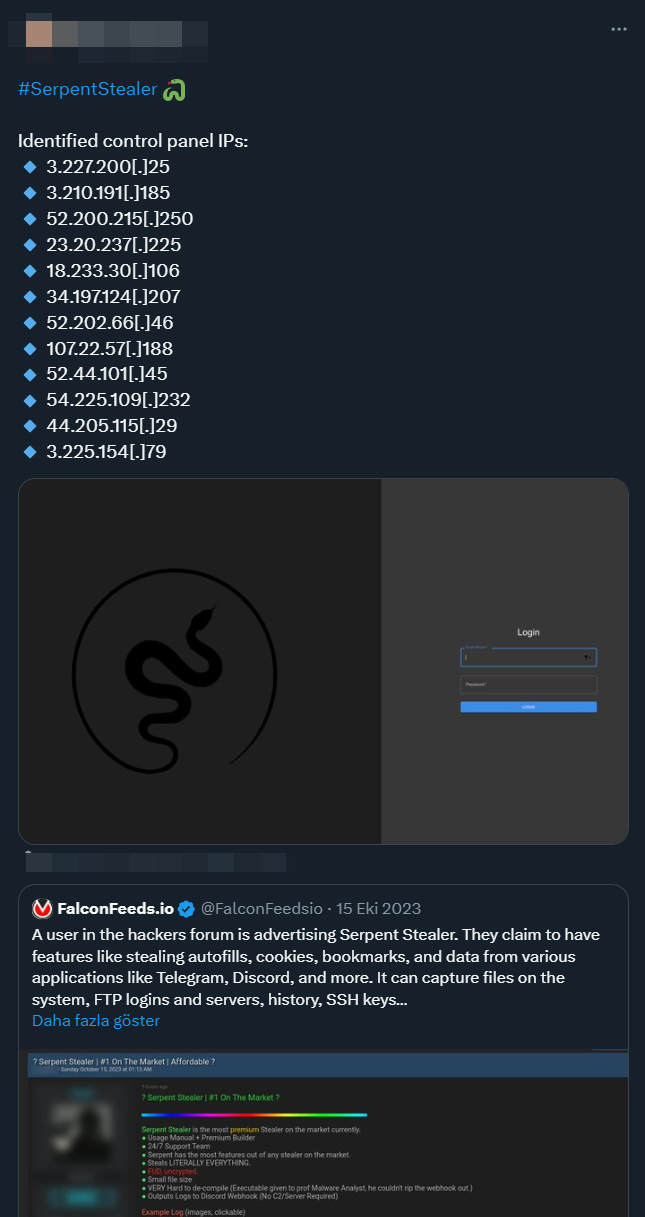645x1217 pixels.
Task: Click the Password field in login image
Action: (x=528, y=685)
